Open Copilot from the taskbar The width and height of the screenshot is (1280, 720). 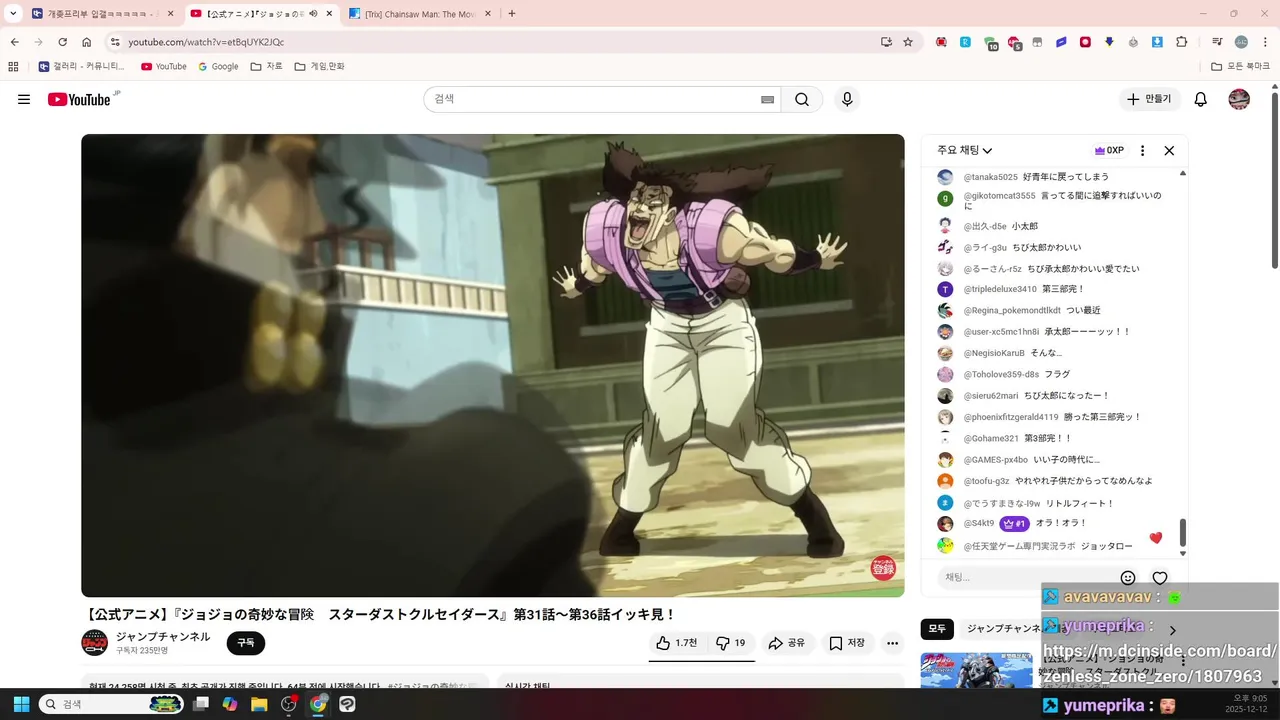[x=230, y=704]
